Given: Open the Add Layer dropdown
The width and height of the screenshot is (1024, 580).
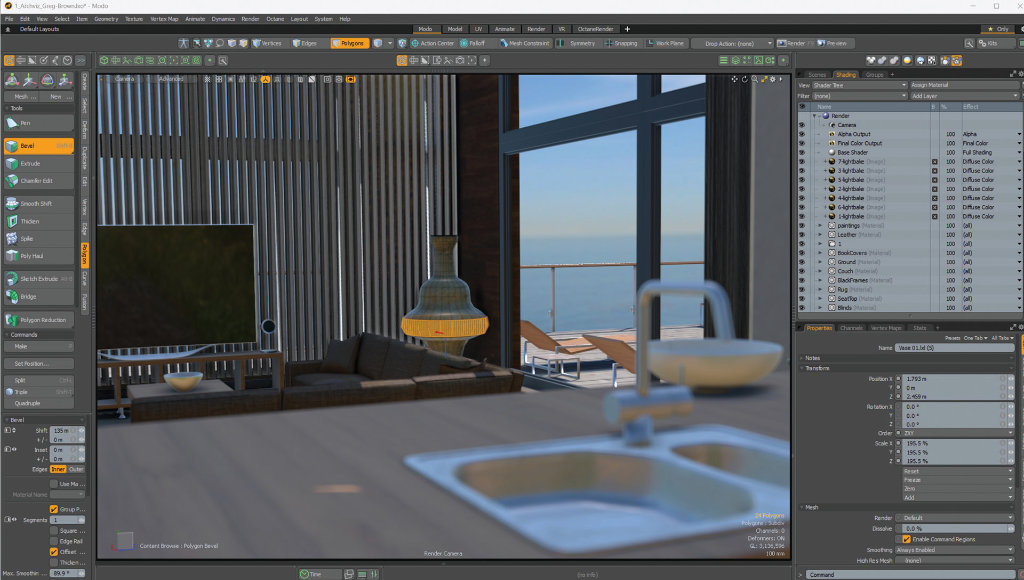Looking at the screenshot, I should pyautogui.click(x=965, y=96).
